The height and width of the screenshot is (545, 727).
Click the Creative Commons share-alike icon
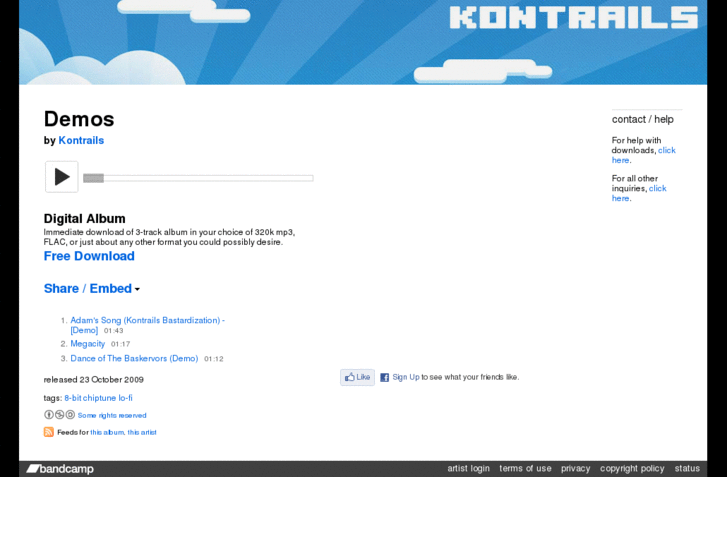70,415
